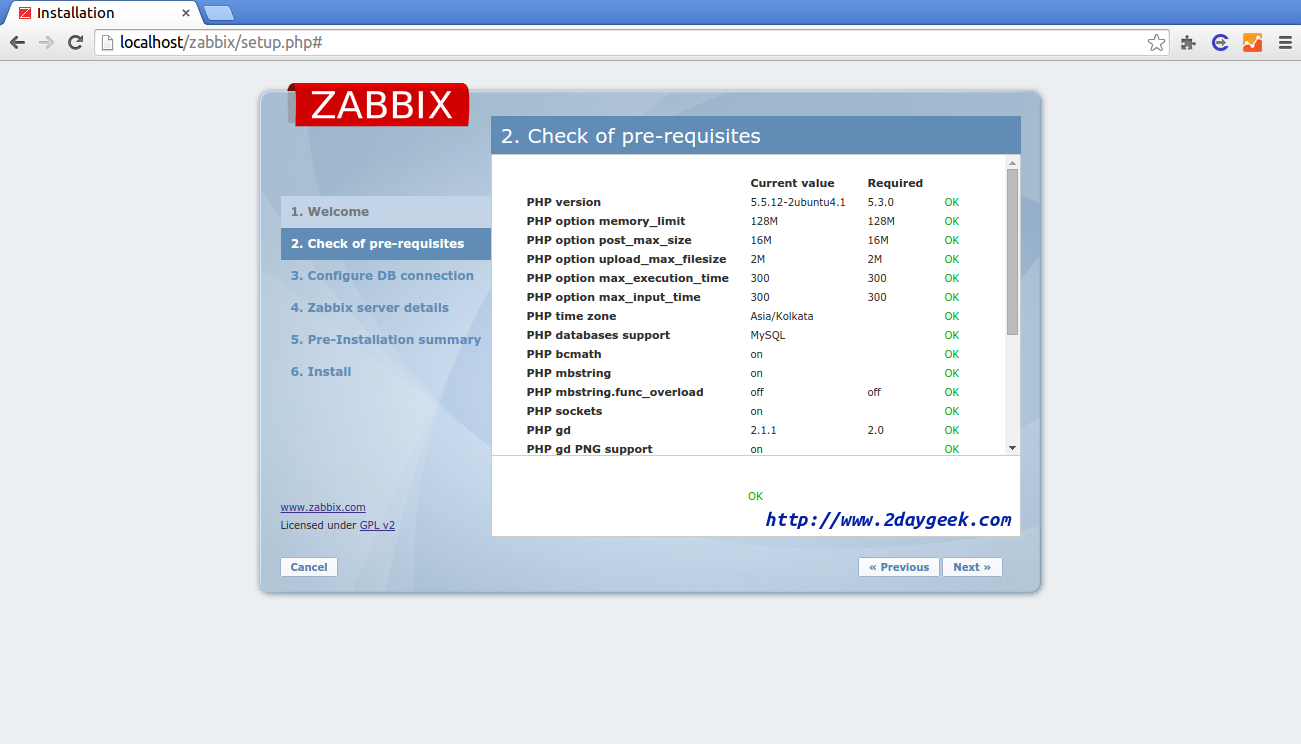Click the 'PHP option max_input_time' label

(x=614, y=297)
